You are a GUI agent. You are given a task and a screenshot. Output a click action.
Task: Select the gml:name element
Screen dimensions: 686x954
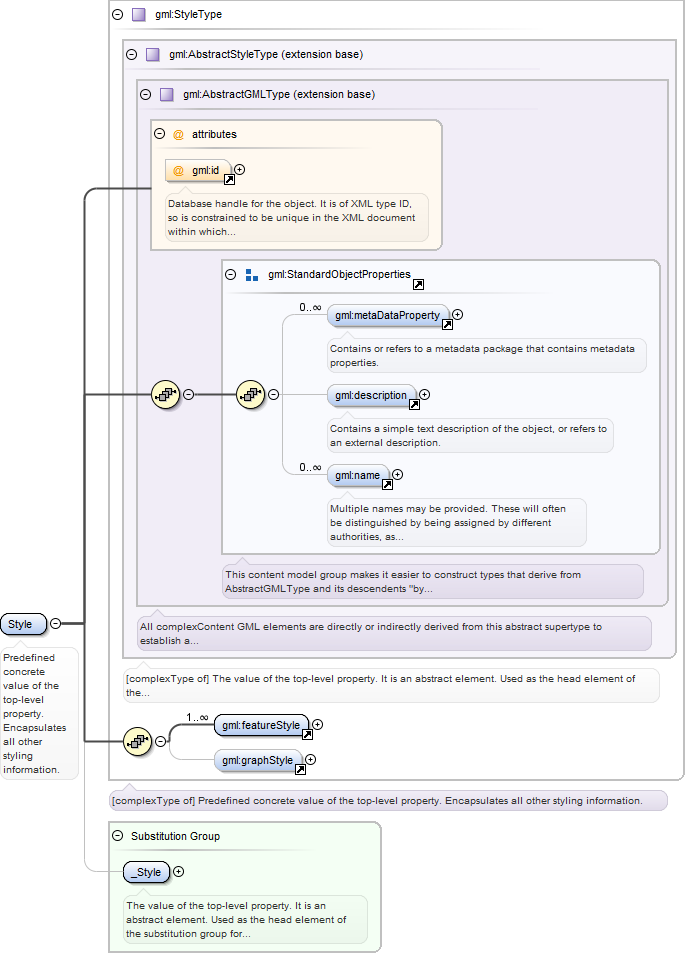coord(358,476)
